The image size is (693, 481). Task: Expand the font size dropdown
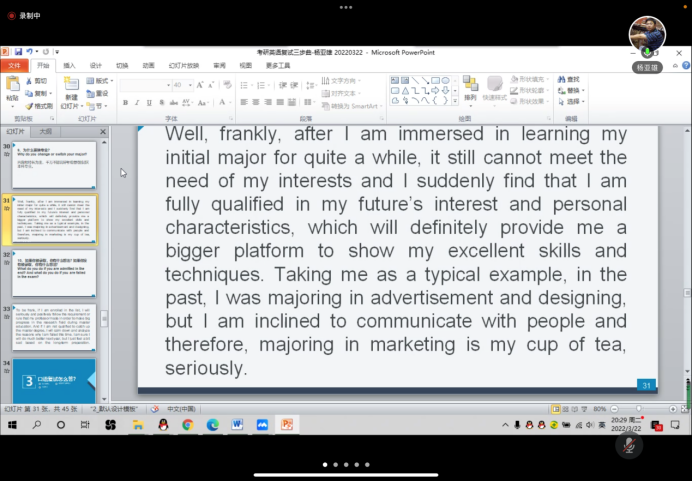coord(190,86)
